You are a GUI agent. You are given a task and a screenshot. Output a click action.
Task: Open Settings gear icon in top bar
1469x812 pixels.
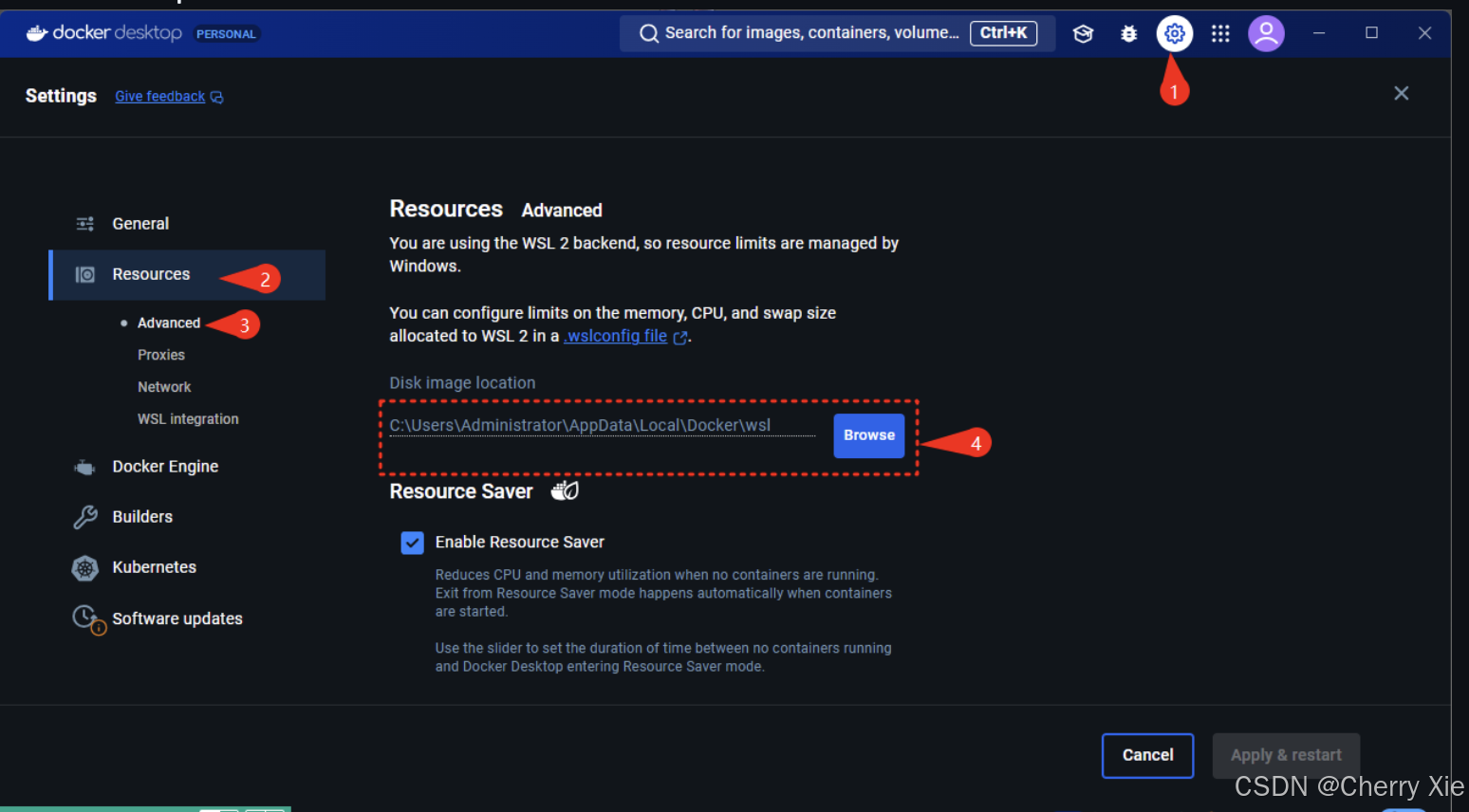point(1174,34)
